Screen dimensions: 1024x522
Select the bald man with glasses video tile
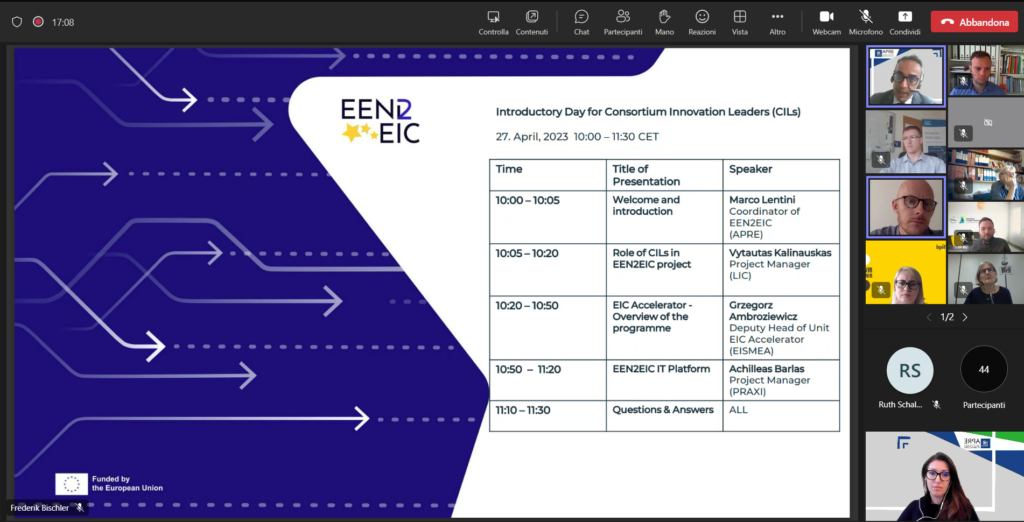click(905, 206)
